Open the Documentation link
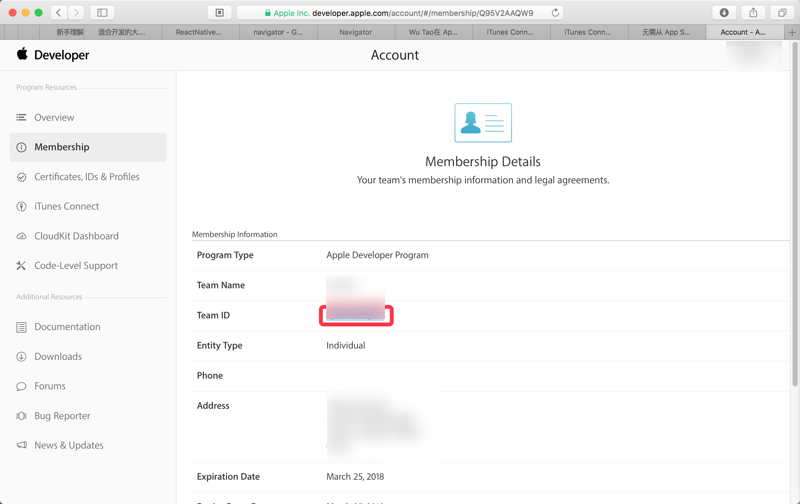Screen dimensions: 800x504 point(67,326)
